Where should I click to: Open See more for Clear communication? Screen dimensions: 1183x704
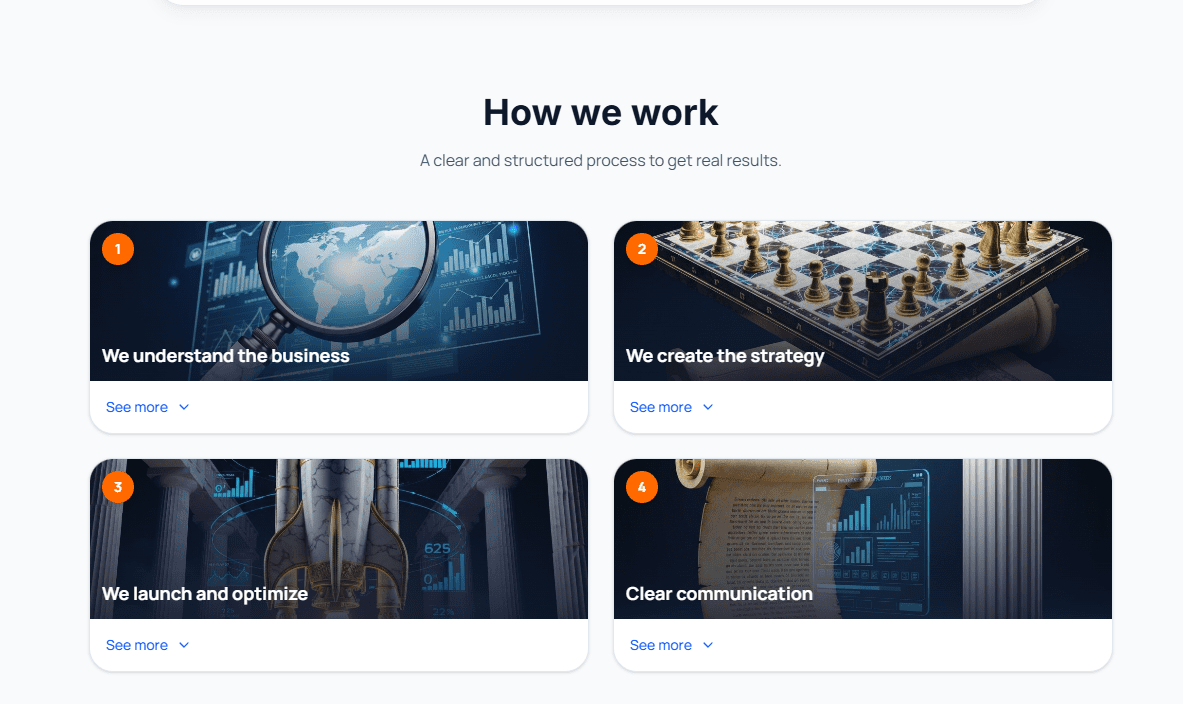(661, 645)
